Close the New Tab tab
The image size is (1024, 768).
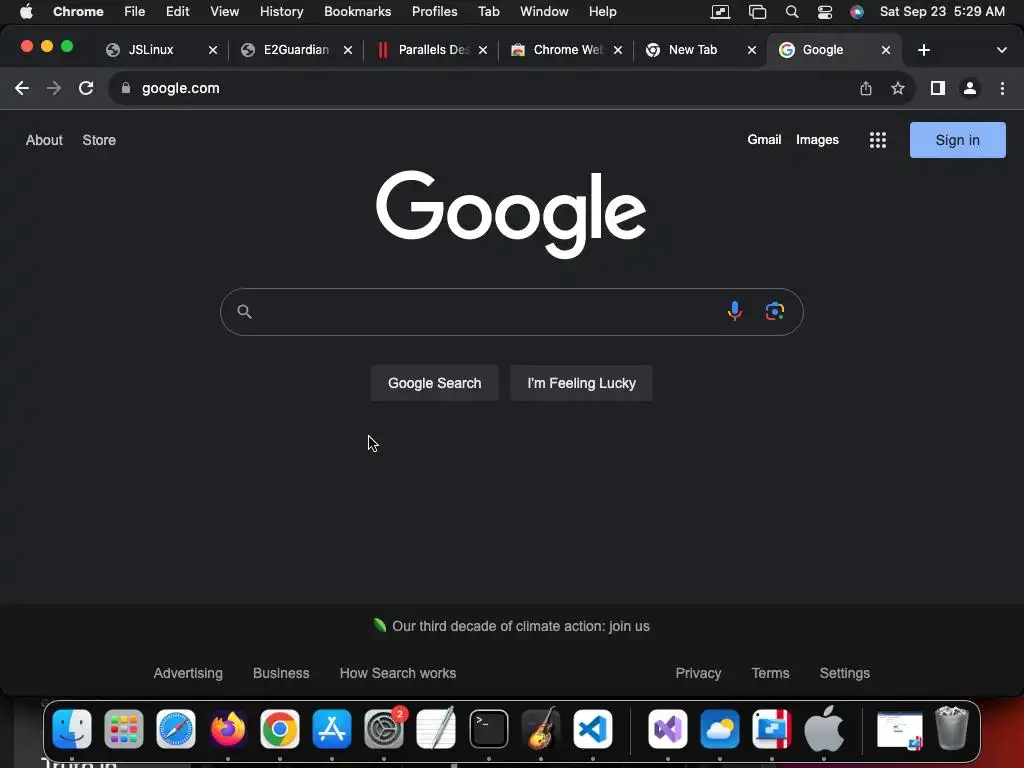click(752, 50)
